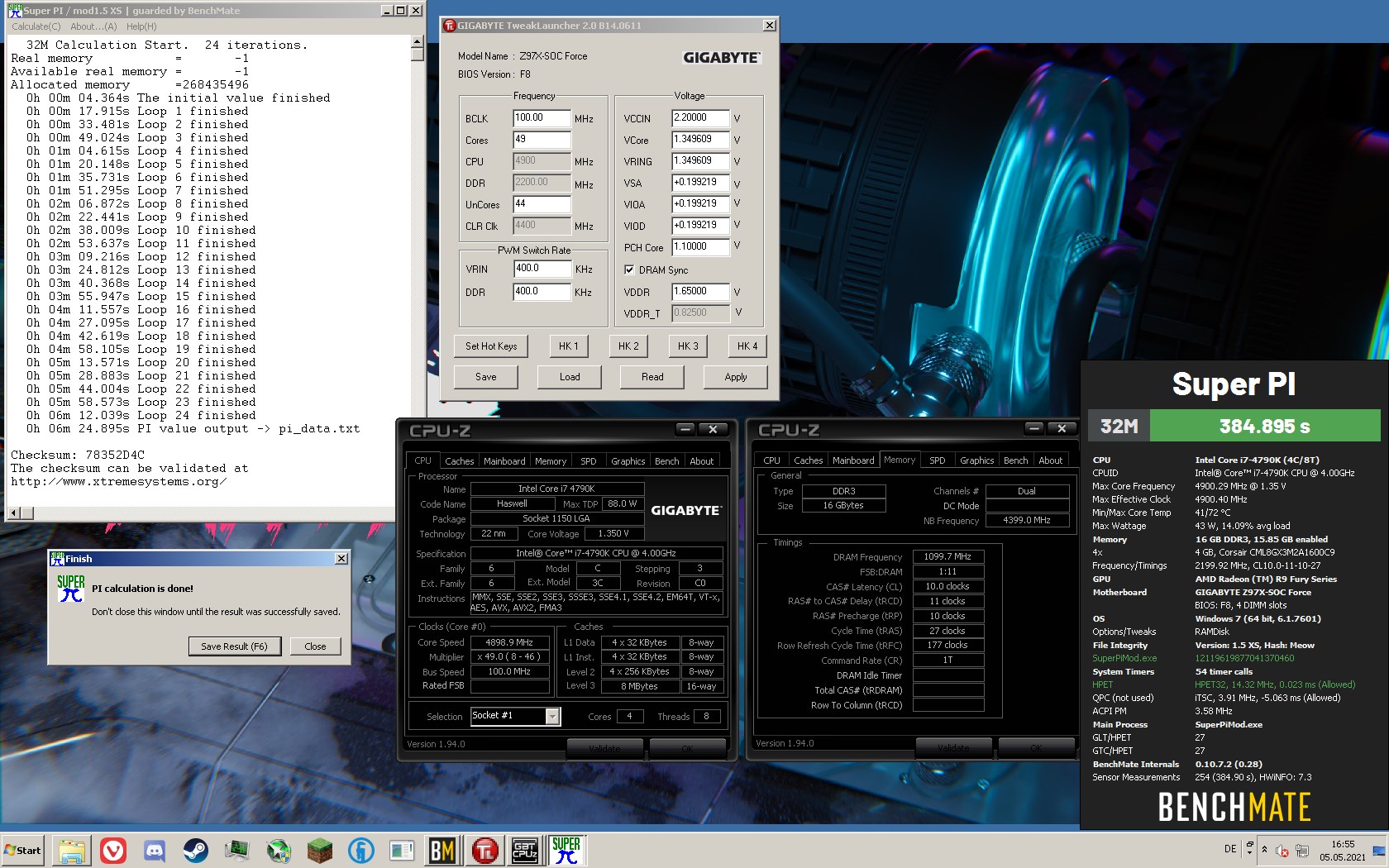Toggle DRAM Sync checkbox
The image size is (1389, 868).
[x=629, y=269]
